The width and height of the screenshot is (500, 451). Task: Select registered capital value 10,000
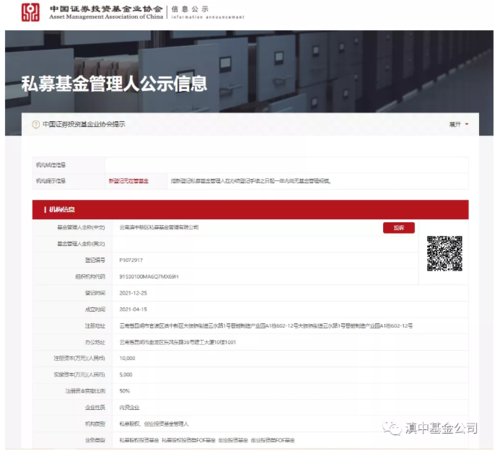pos(127,358)
